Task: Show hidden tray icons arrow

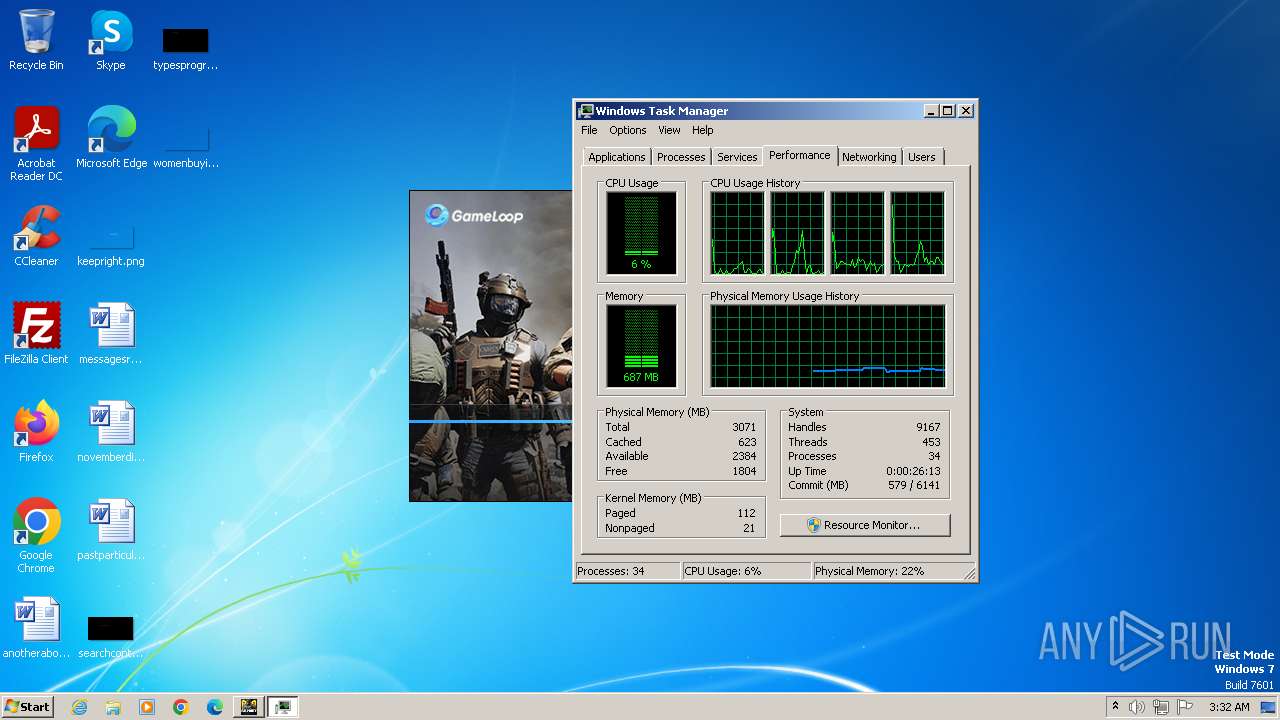Action: pos(1116,707)
